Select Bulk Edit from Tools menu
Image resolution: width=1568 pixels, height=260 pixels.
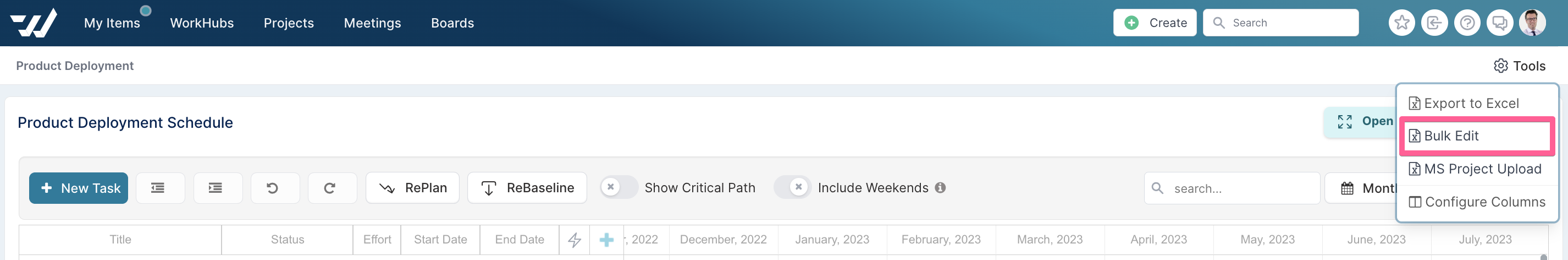pos(1477,136)
